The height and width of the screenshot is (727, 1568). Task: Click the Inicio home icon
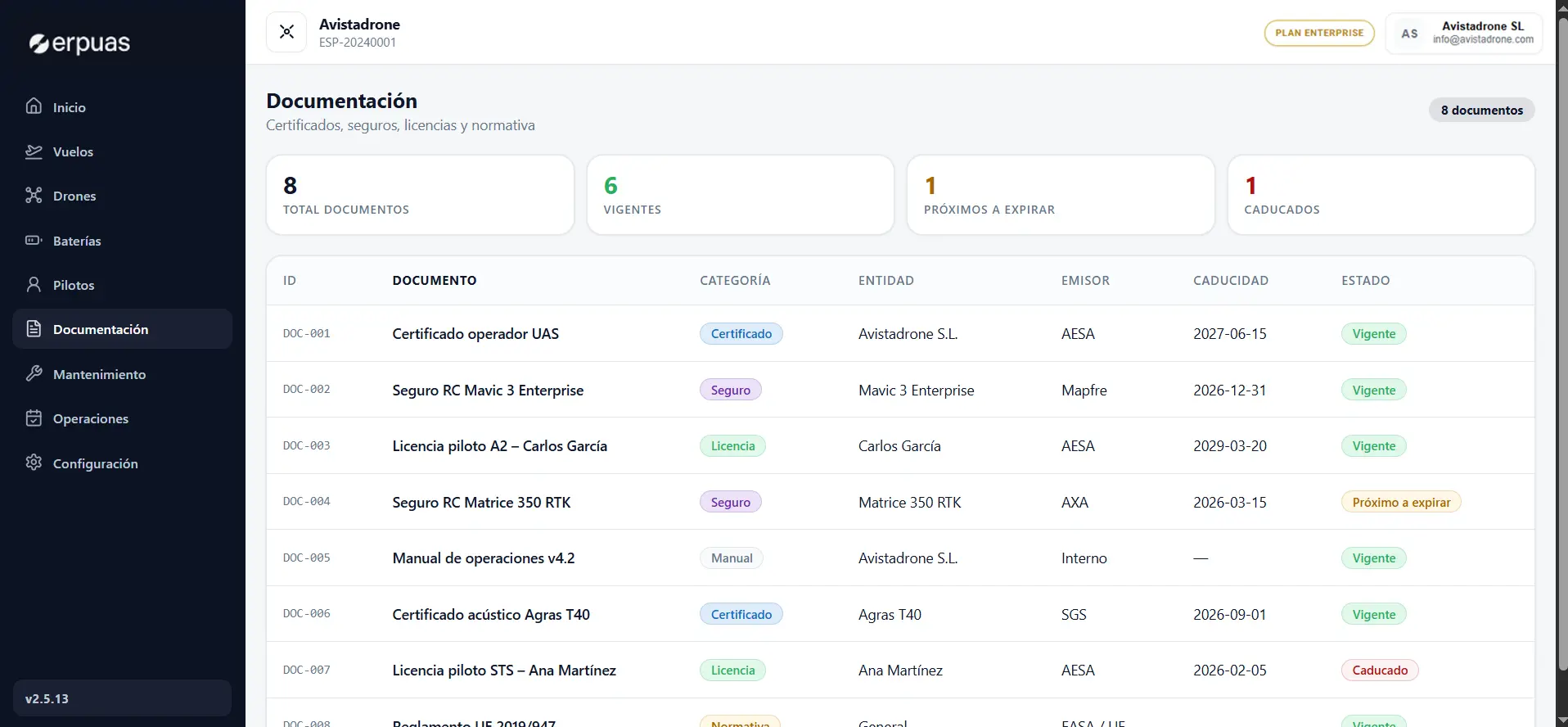(34, 106)
